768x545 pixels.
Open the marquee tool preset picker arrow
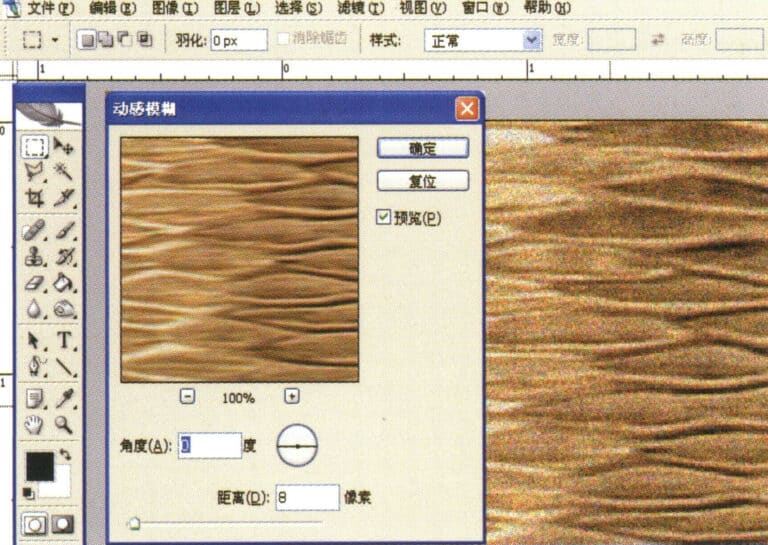coord(55,40)
